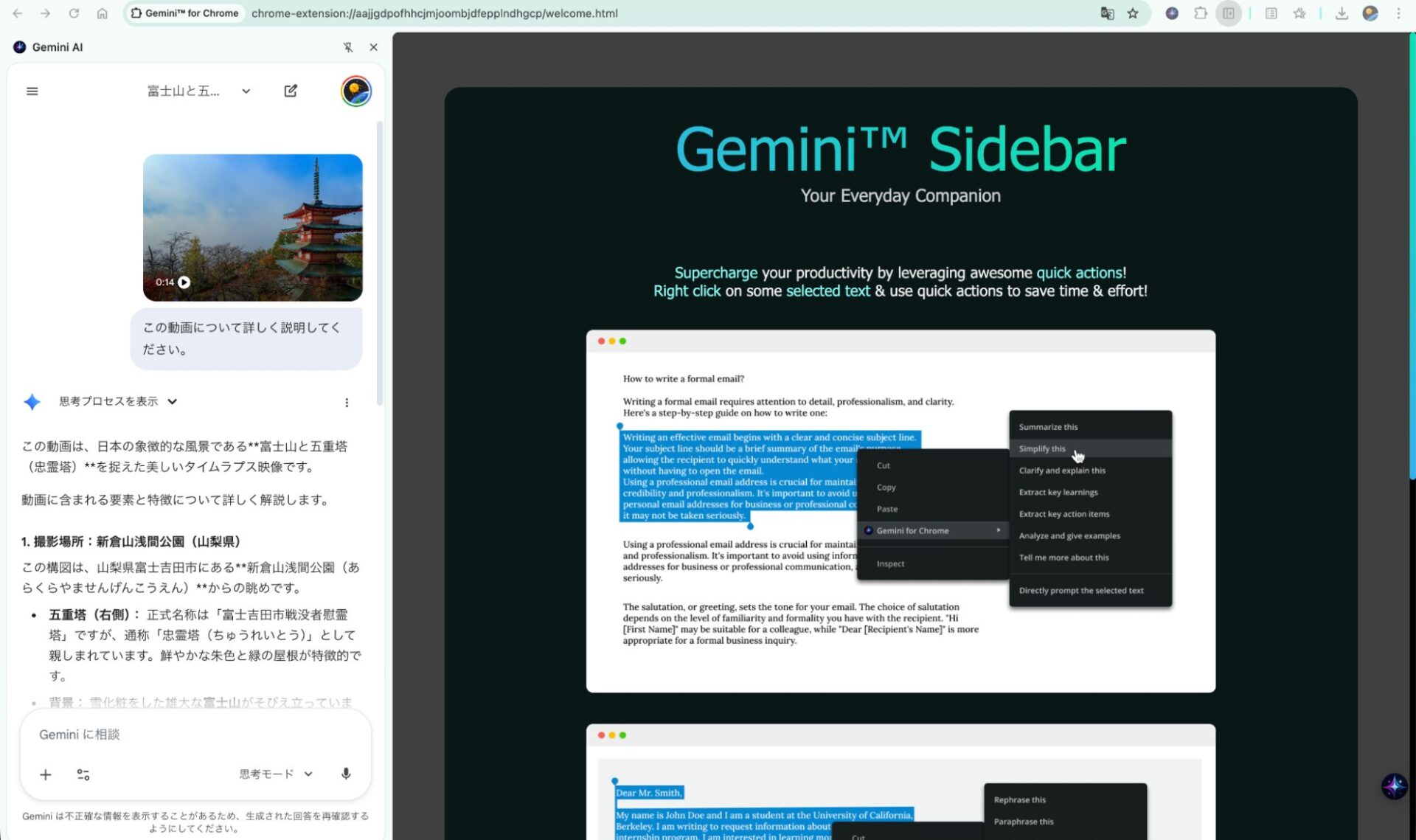Screen dimensions: 1416x840
Task: Open the Chrome extensions puzzle icon
Action: coord(1200,13)
